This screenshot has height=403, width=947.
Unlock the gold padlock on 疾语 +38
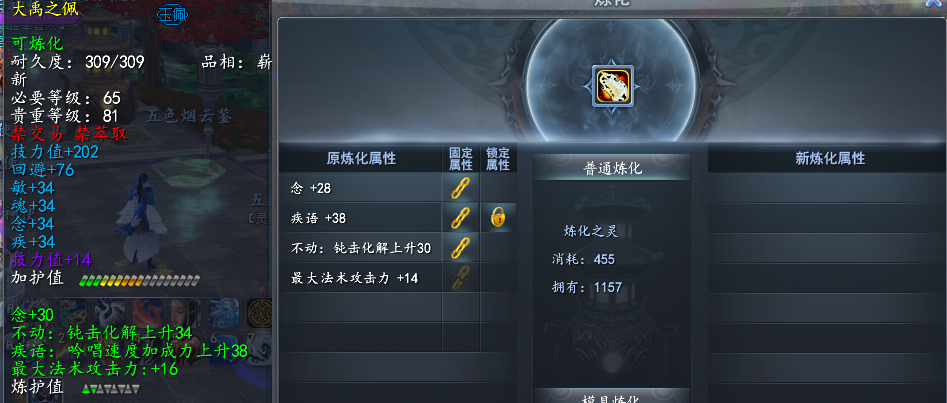(498, 218)
